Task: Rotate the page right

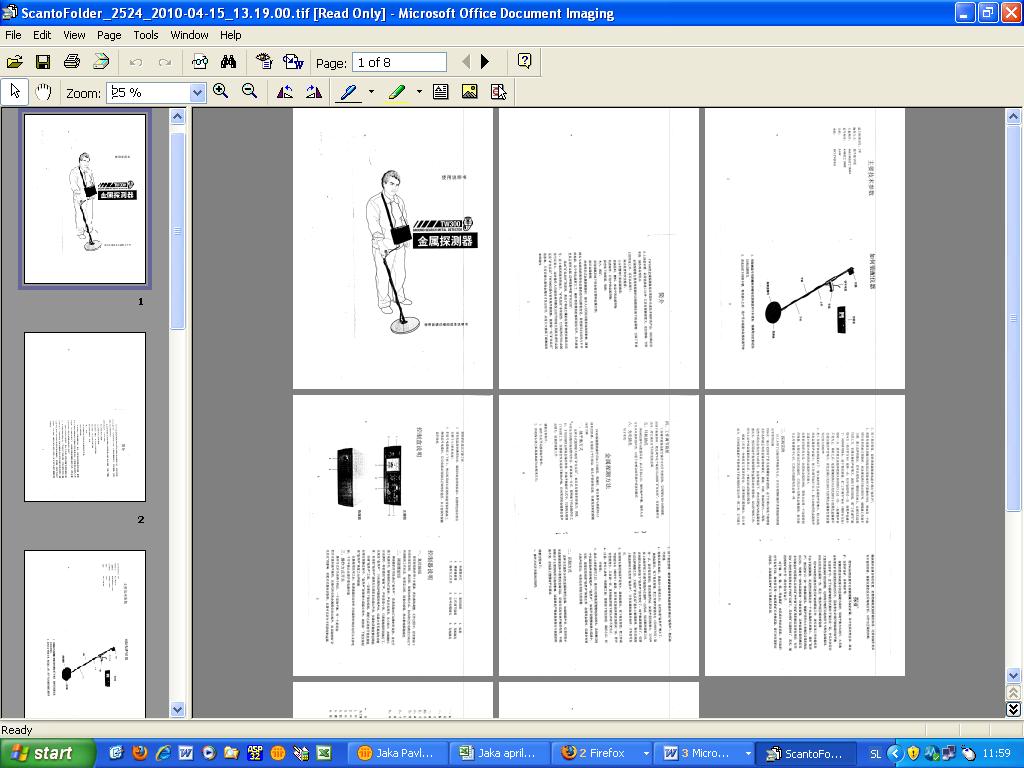Action: (x=313, y=92)
